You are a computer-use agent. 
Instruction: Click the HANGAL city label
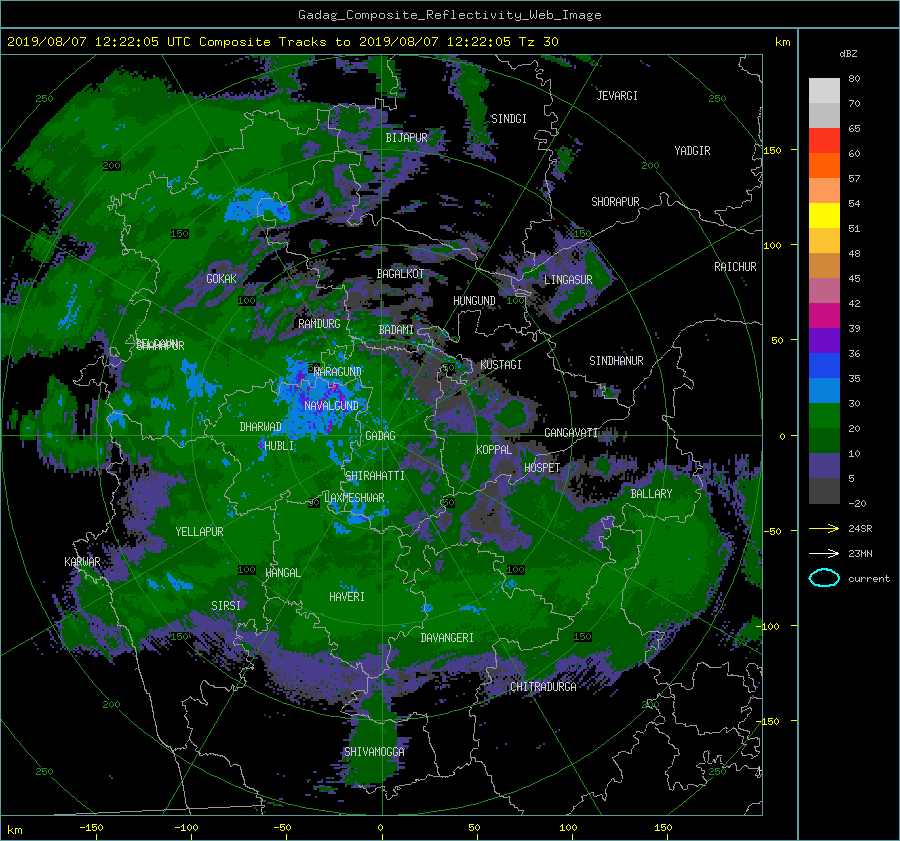[283, 573]
